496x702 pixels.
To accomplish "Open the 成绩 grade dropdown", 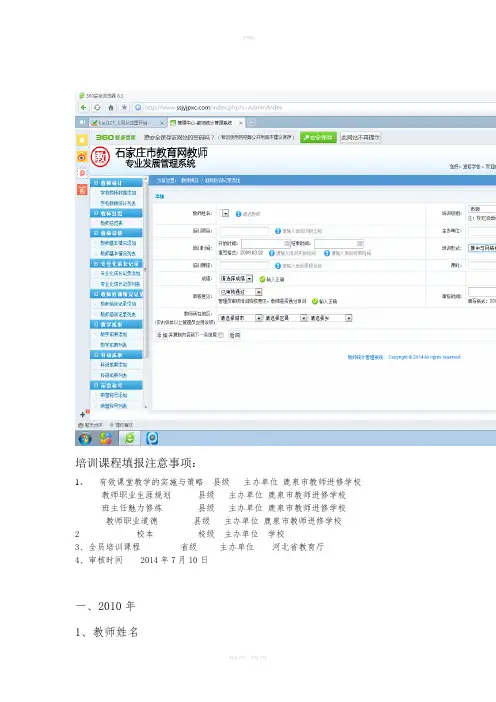I will 236,278.
